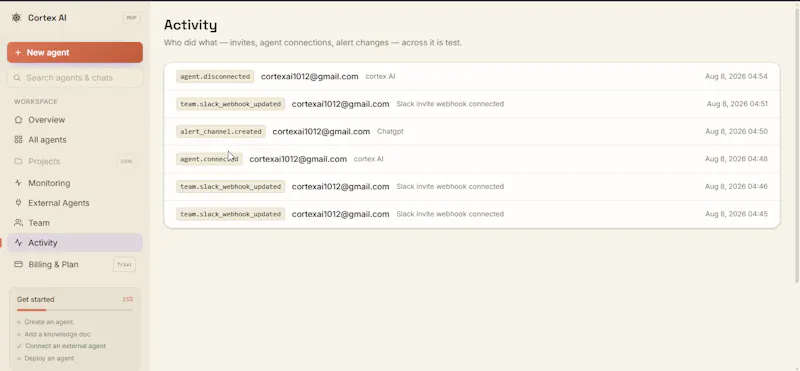The height and width of the screenshot is (371, 800).
Task: Click the email in the agent.disconnected row
Action: point(310,77)
